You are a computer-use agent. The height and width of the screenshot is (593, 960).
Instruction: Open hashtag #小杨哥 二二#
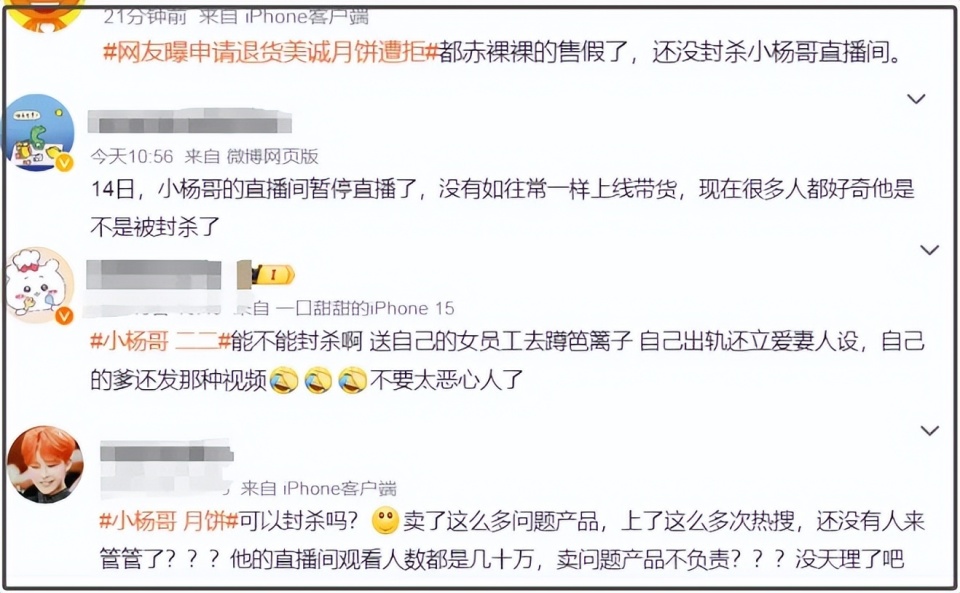(160, 341)
